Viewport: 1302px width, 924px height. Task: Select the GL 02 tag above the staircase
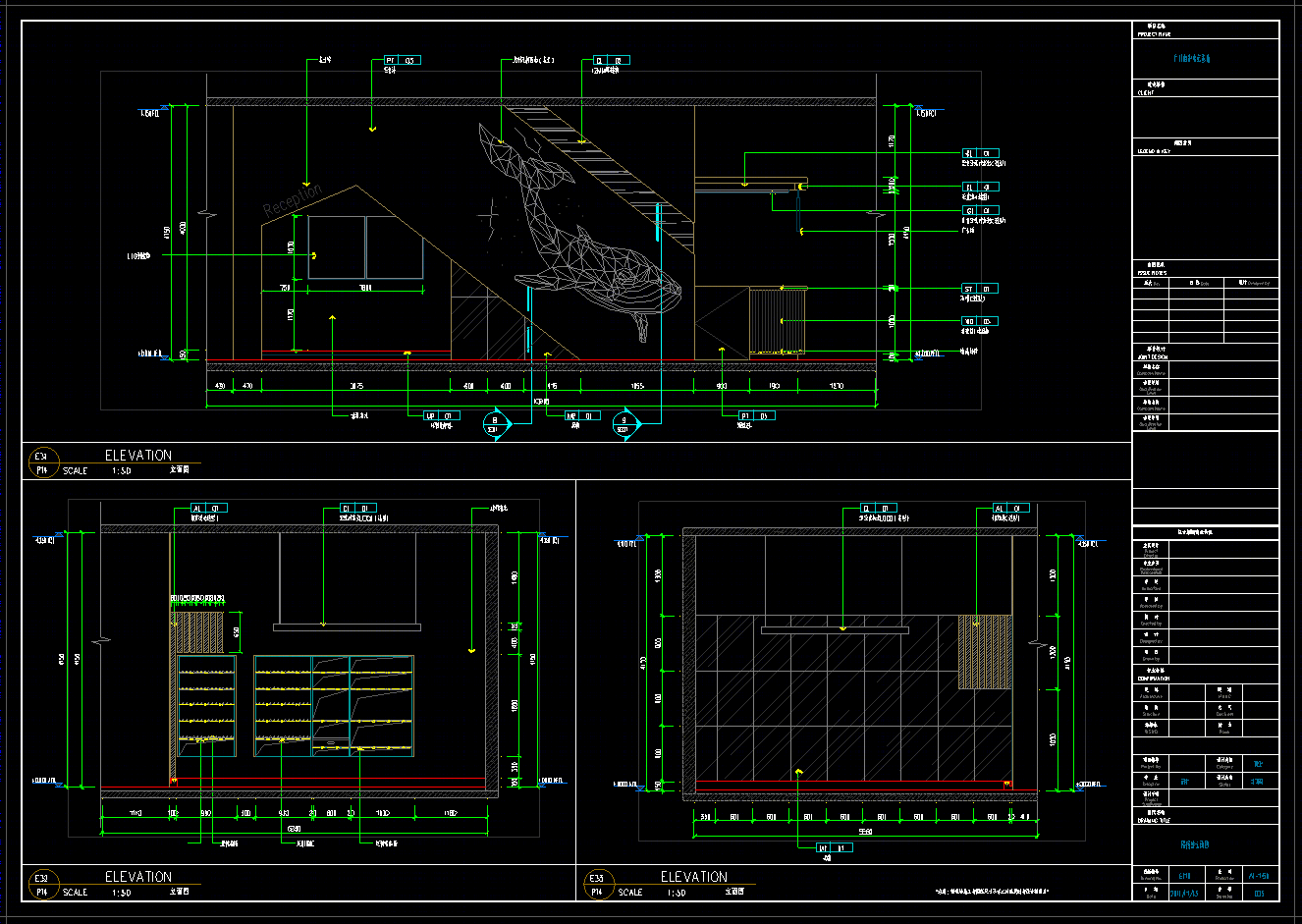(611, 60)
